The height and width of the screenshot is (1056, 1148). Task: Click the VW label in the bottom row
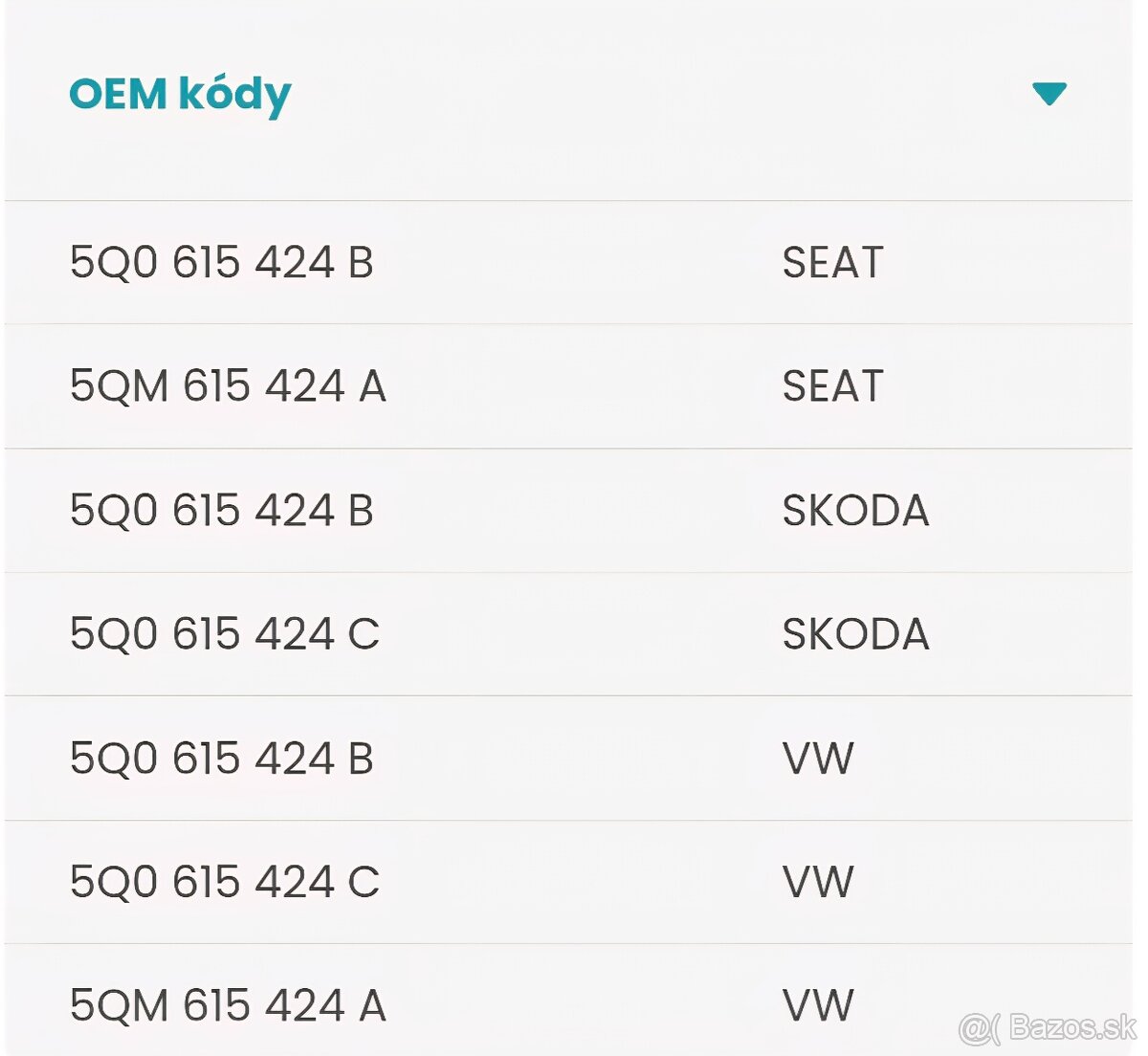tap(818, 1003)
